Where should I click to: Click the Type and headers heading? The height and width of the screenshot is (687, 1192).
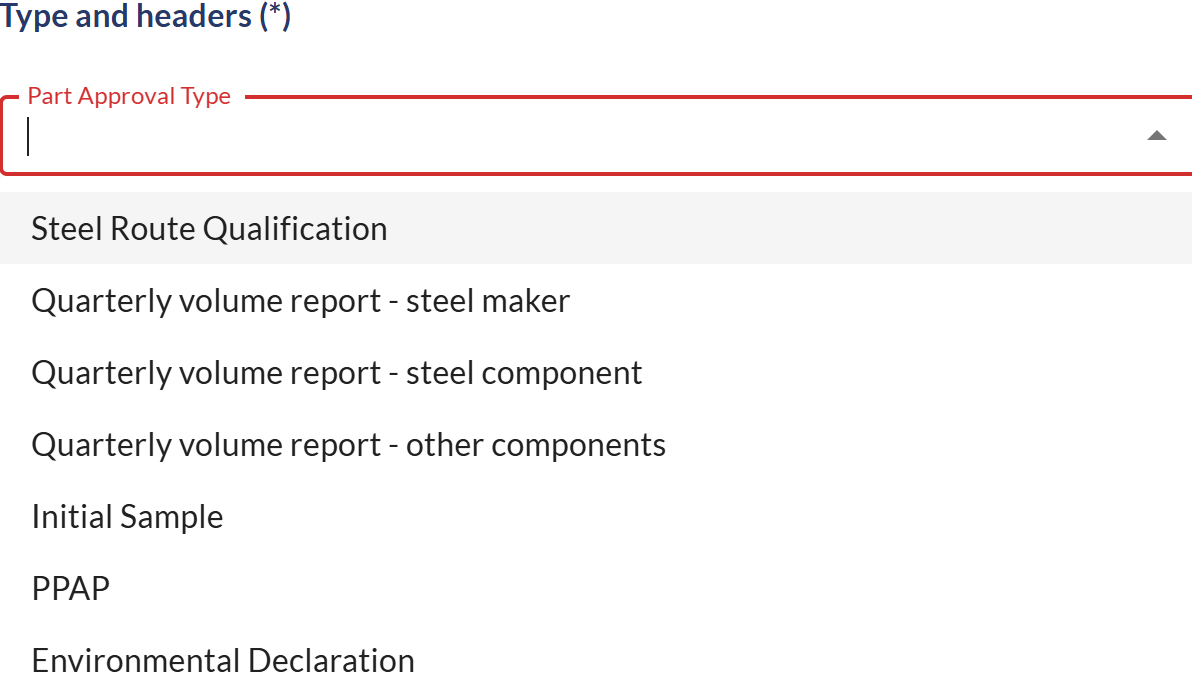tap(145, 17)
